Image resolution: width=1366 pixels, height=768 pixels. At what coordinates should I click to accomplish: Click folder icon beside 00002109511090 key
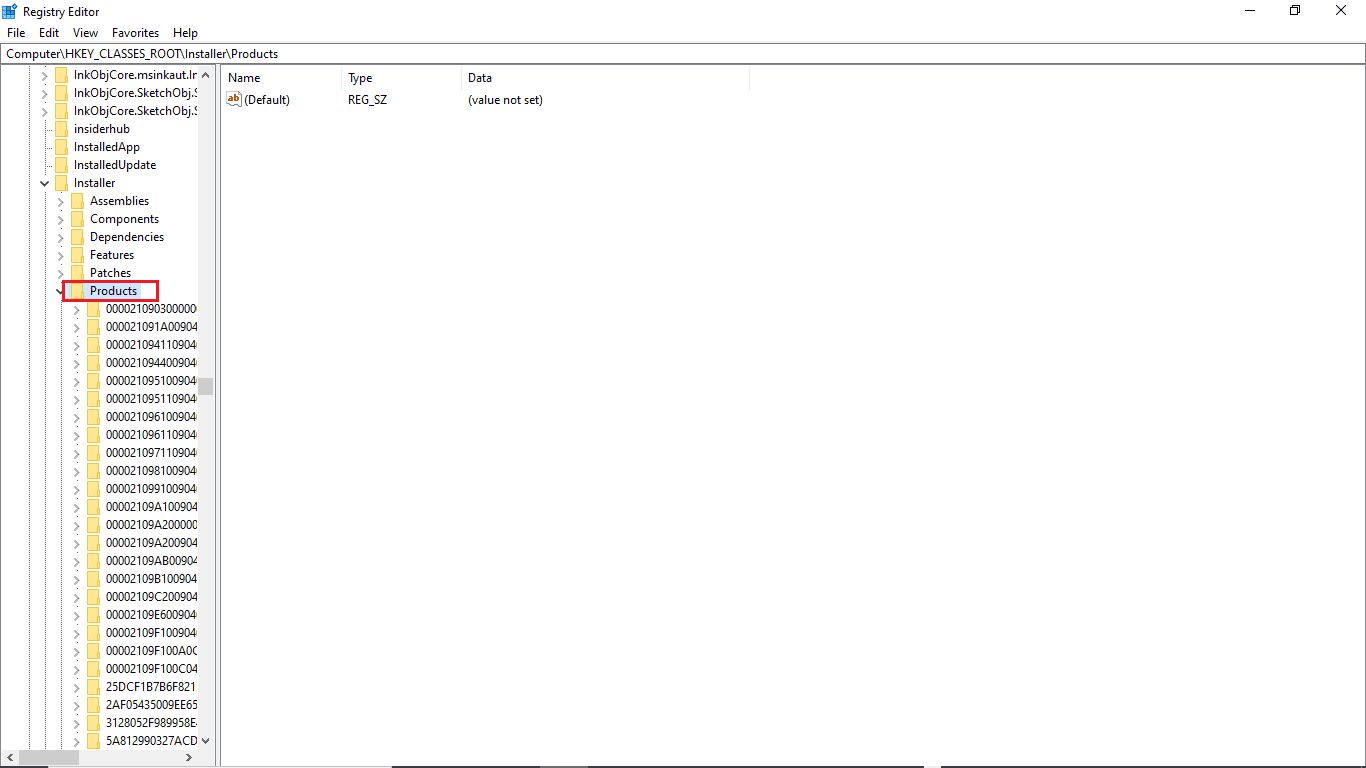coord(94,399)
